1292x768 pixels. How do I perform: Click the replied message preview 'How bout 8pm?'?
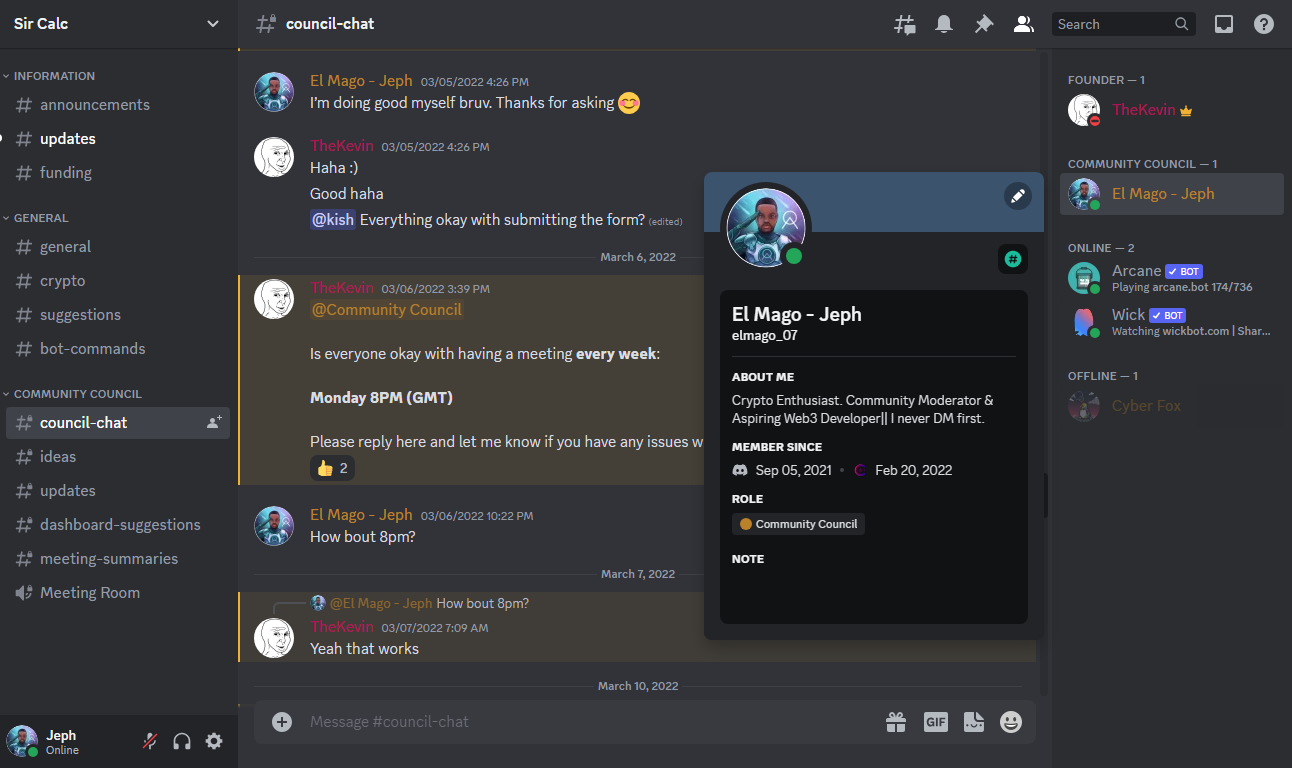click(483, 603)
